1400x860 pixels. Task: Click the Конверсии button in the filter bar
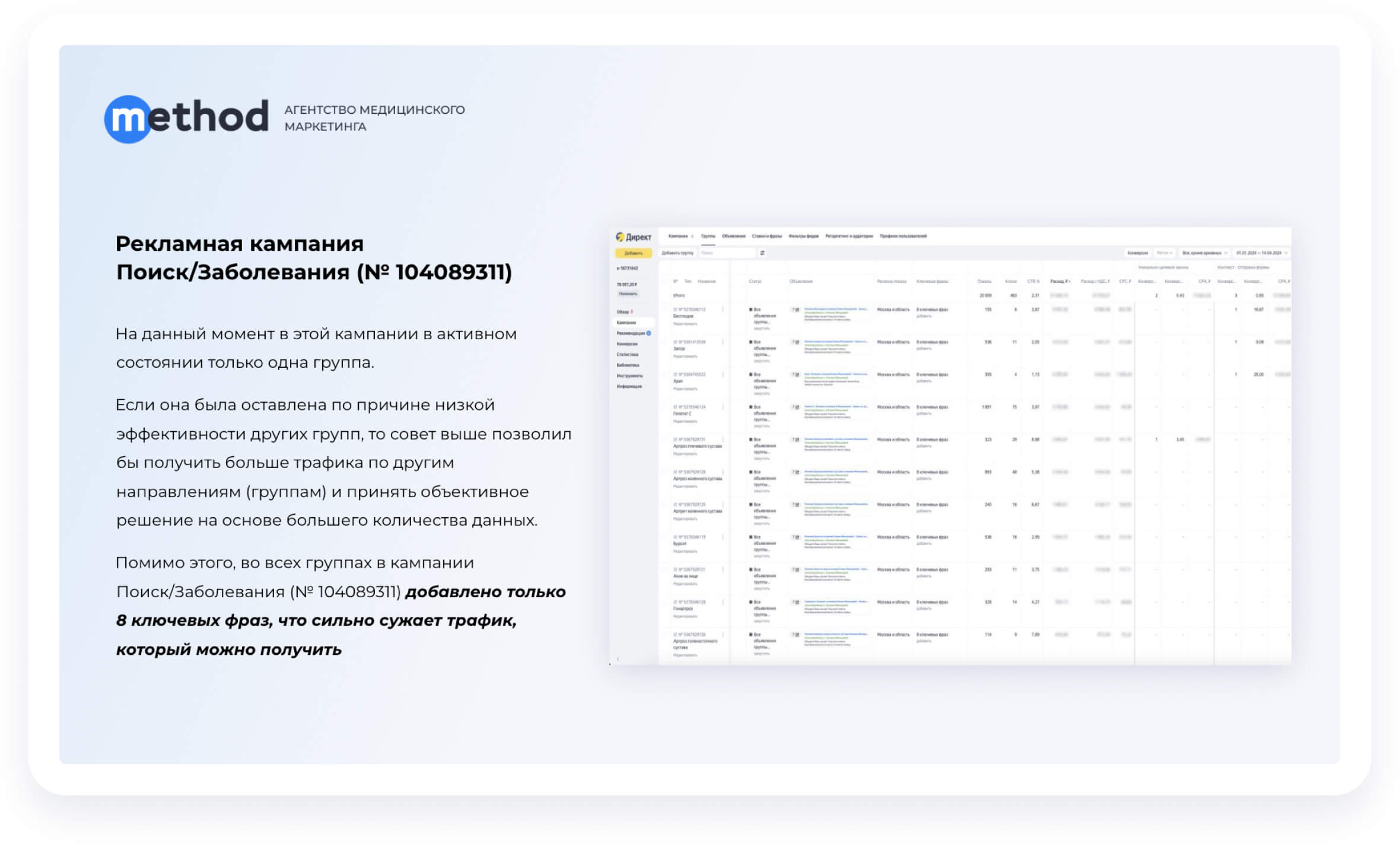pos(1137,253)
